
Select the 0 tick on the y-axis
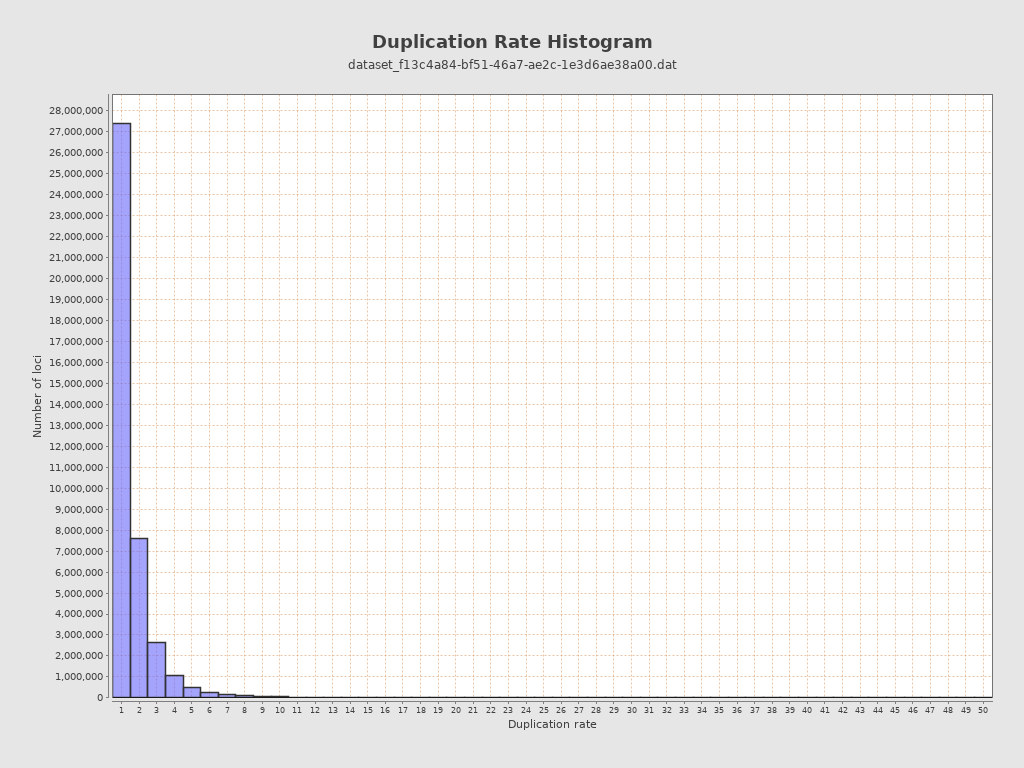pos(100,698)
